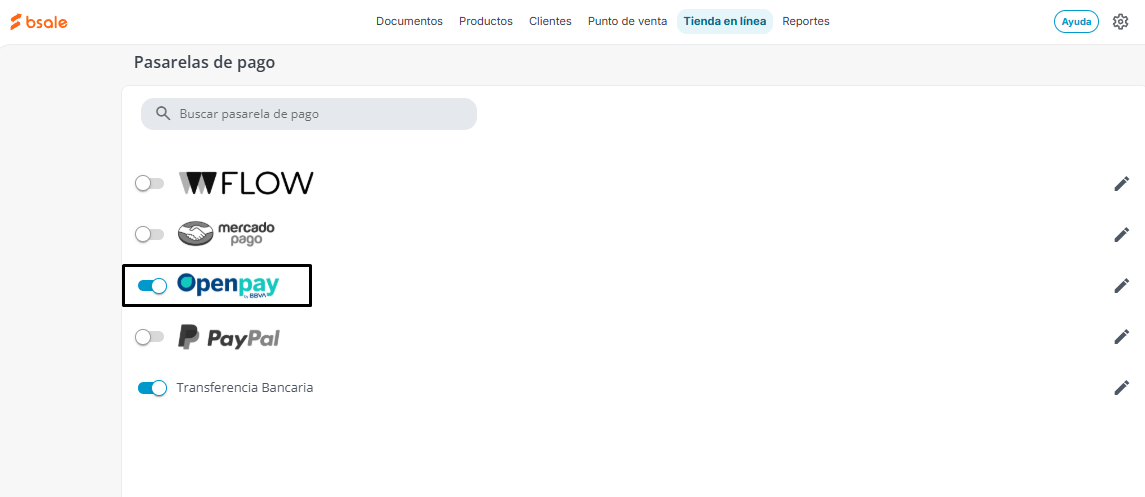This screenshot has height=497, width=1145.
Task: Focus the Buscar pasarela de pago field
Action: click(309, 114)
